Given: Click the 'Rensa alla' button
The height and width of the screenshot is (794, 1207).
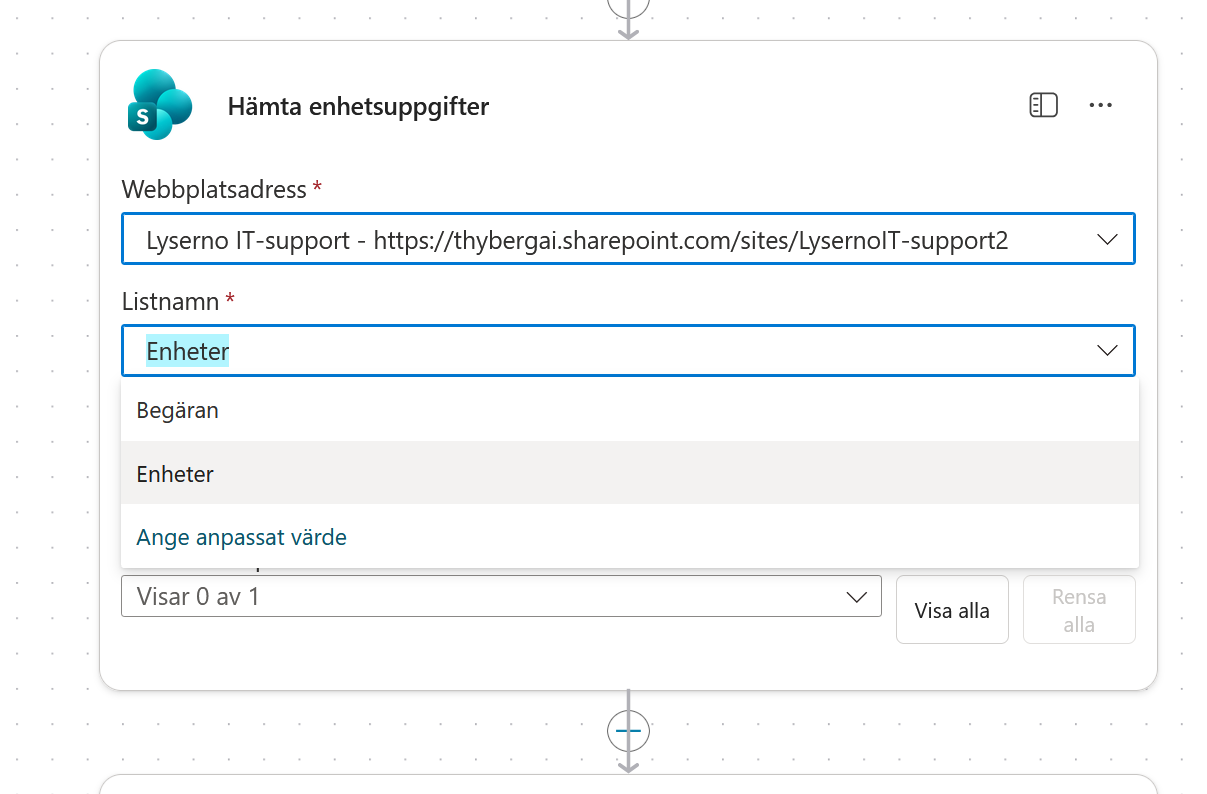Looking at the screenshot, I should (1079, 610).
